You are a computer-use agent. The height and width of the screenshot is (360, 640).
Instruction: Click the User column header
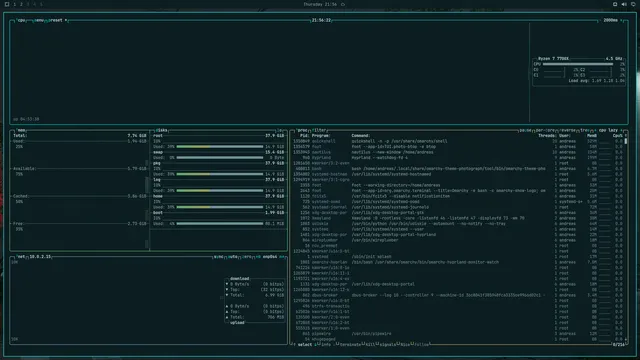click(x=564, y=136)
